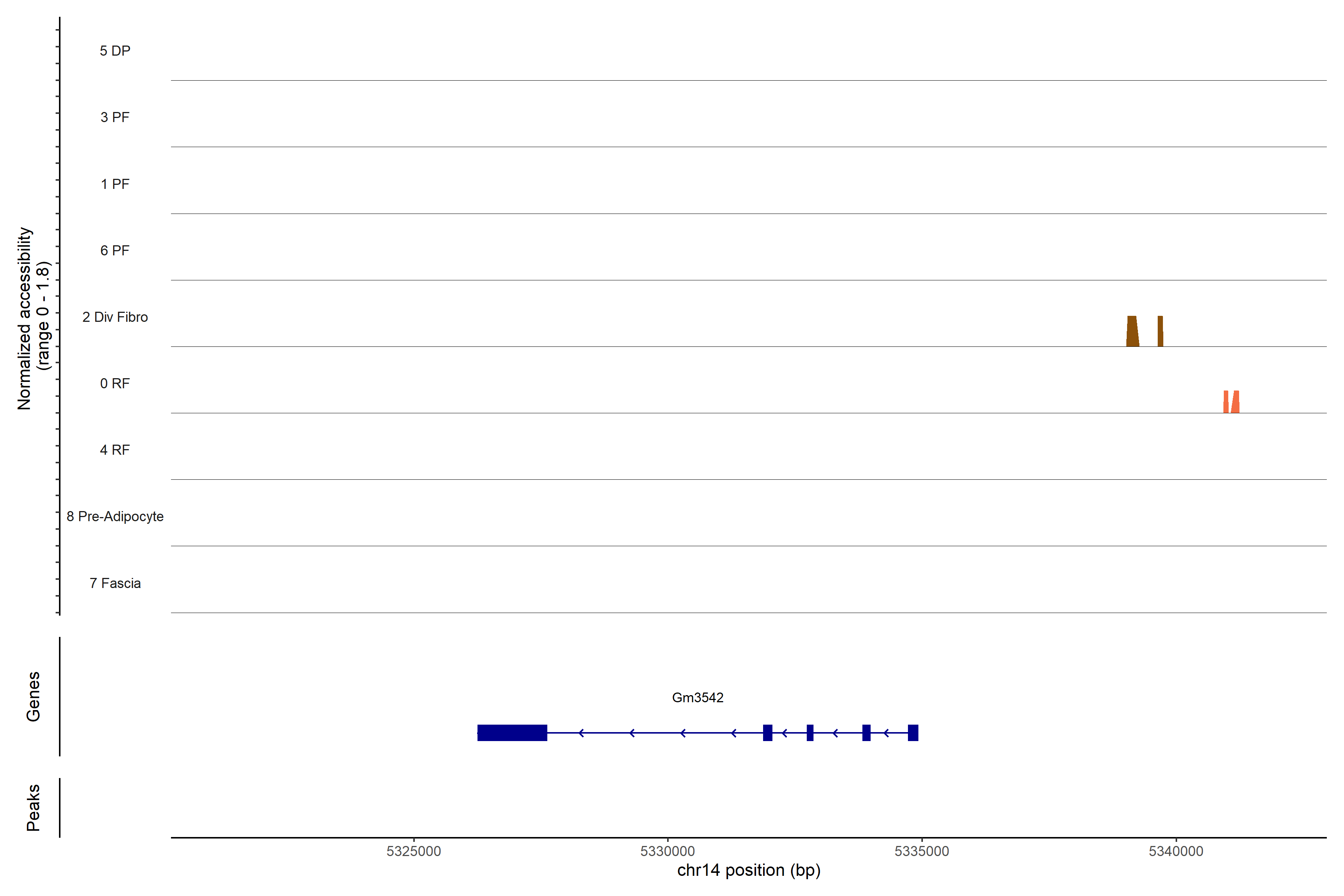Click the 5325000 axis tick label
The width and height of the screenshot is (1344, 896).
414,851
